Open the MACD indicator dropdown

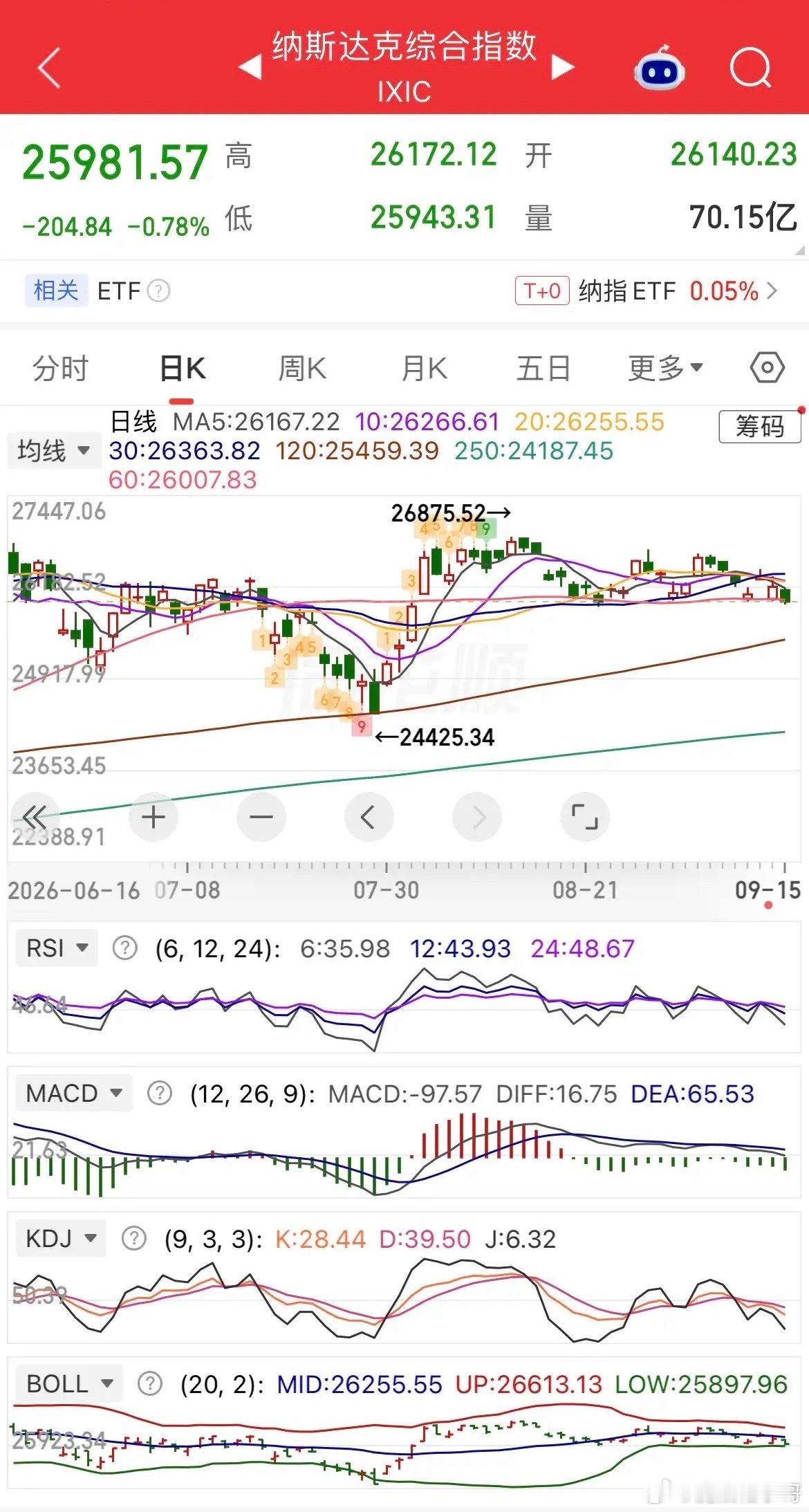coord(74,1094)
